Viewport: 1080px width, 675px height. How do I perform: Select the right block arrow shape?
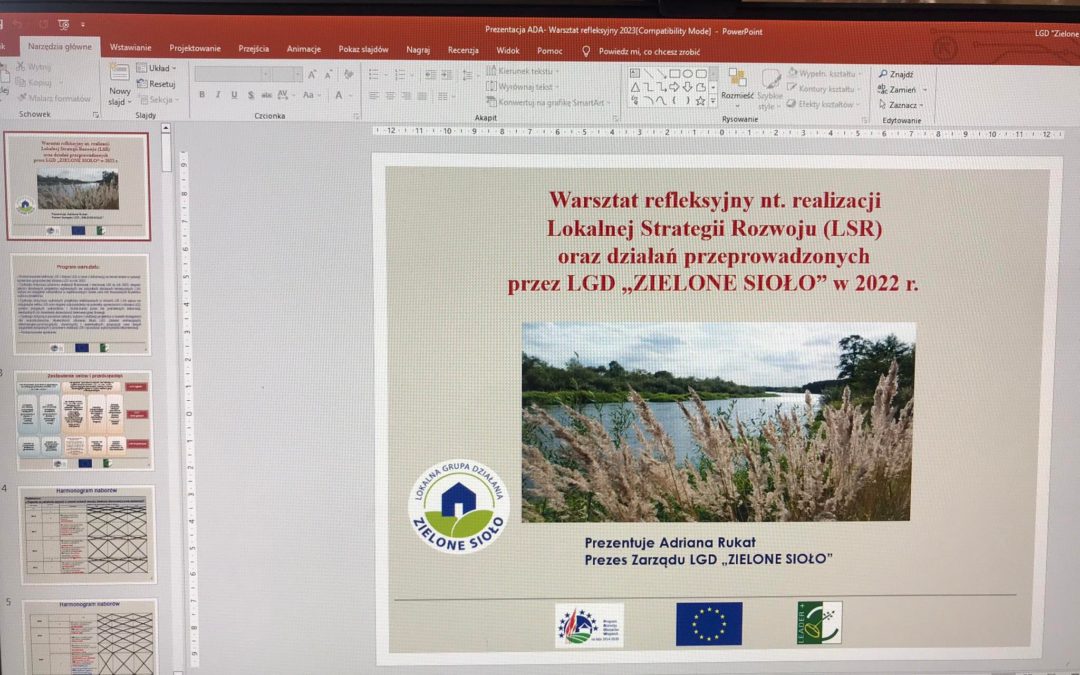674,87
